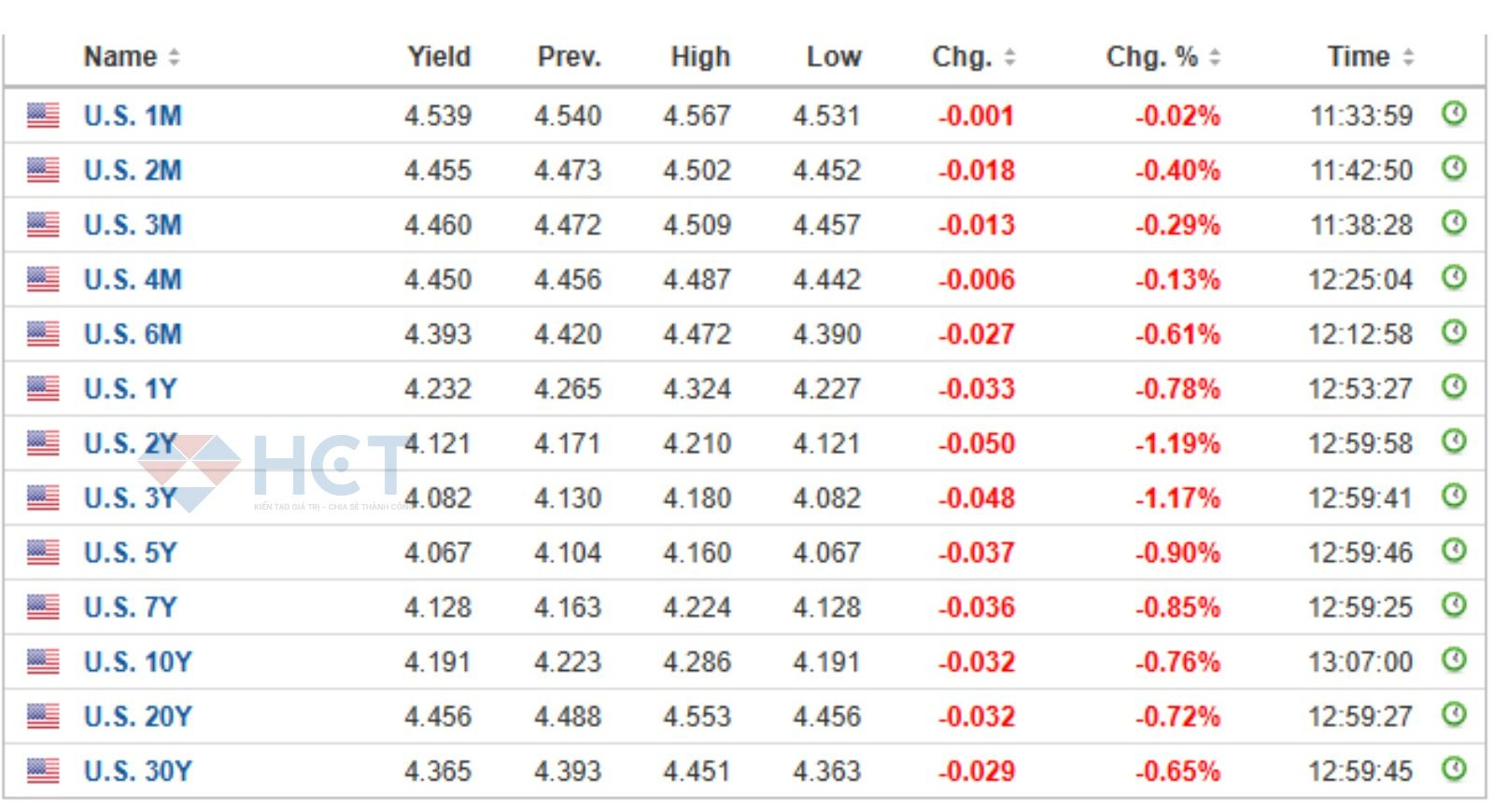Image resolution: width=1494 pixels, height=812 pixels.
Task: Open the U.S. 1M bond link
Action: click(133, 116)
